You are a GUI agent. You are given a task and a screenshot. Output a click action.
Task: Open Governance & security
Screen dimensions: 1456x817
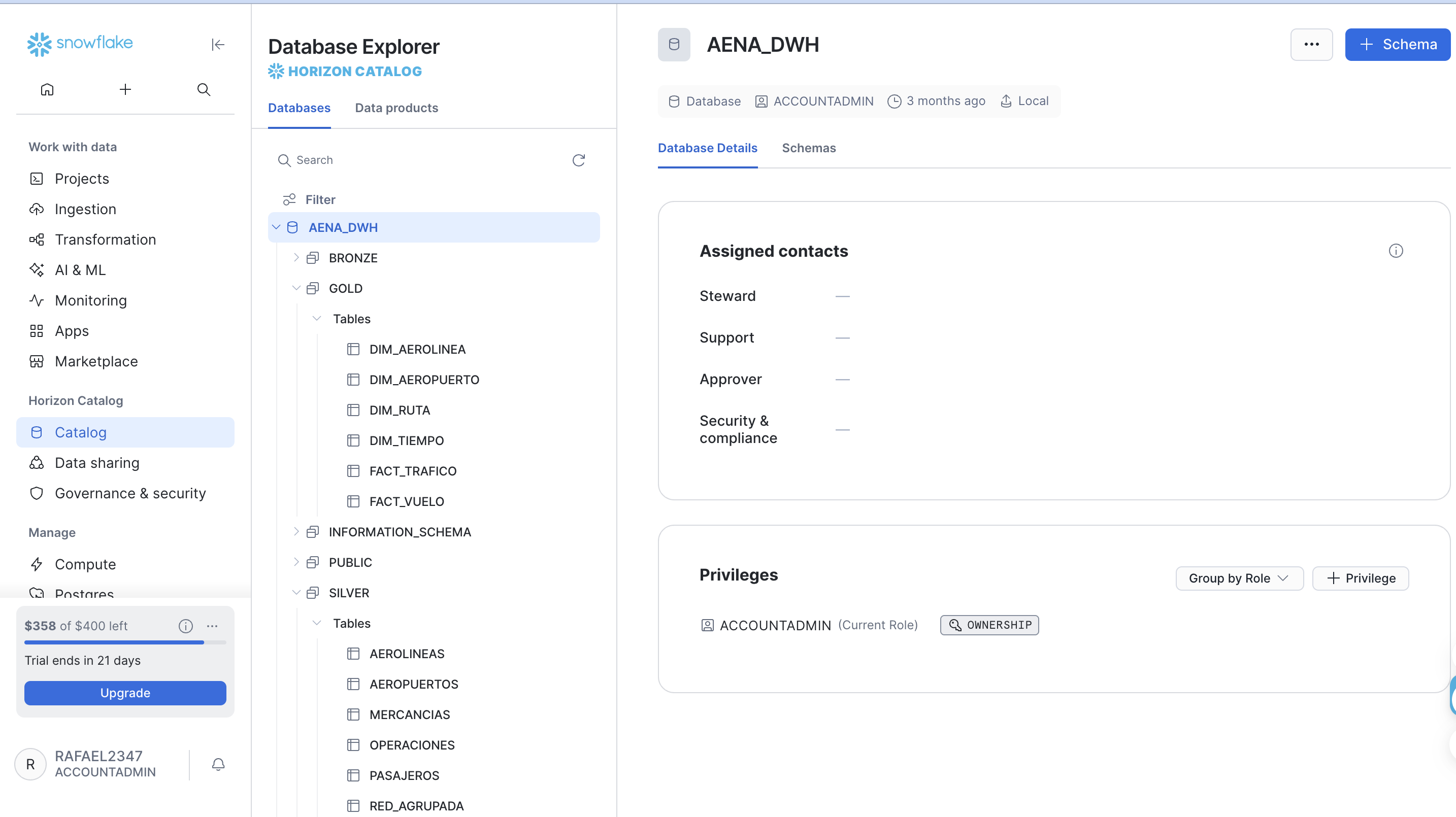(x=125, y=493)
